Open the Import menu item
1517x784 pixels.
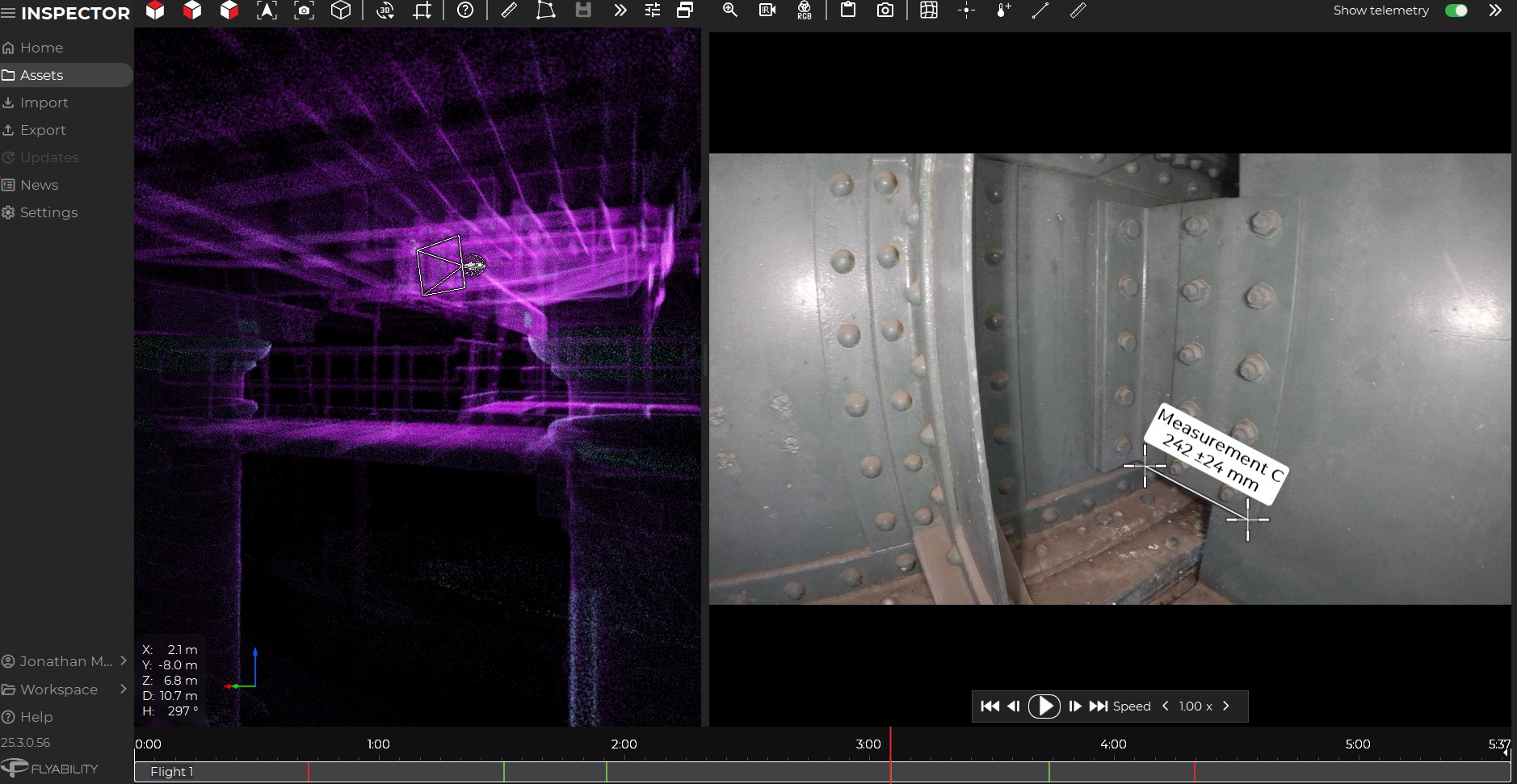click(44, 103)
